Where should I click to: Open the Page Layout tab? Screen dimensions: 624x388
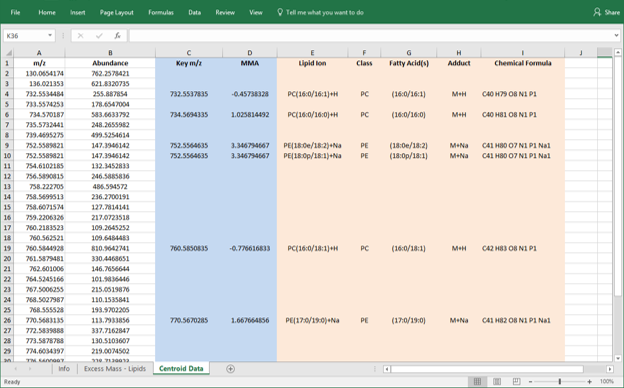(117, 12)
